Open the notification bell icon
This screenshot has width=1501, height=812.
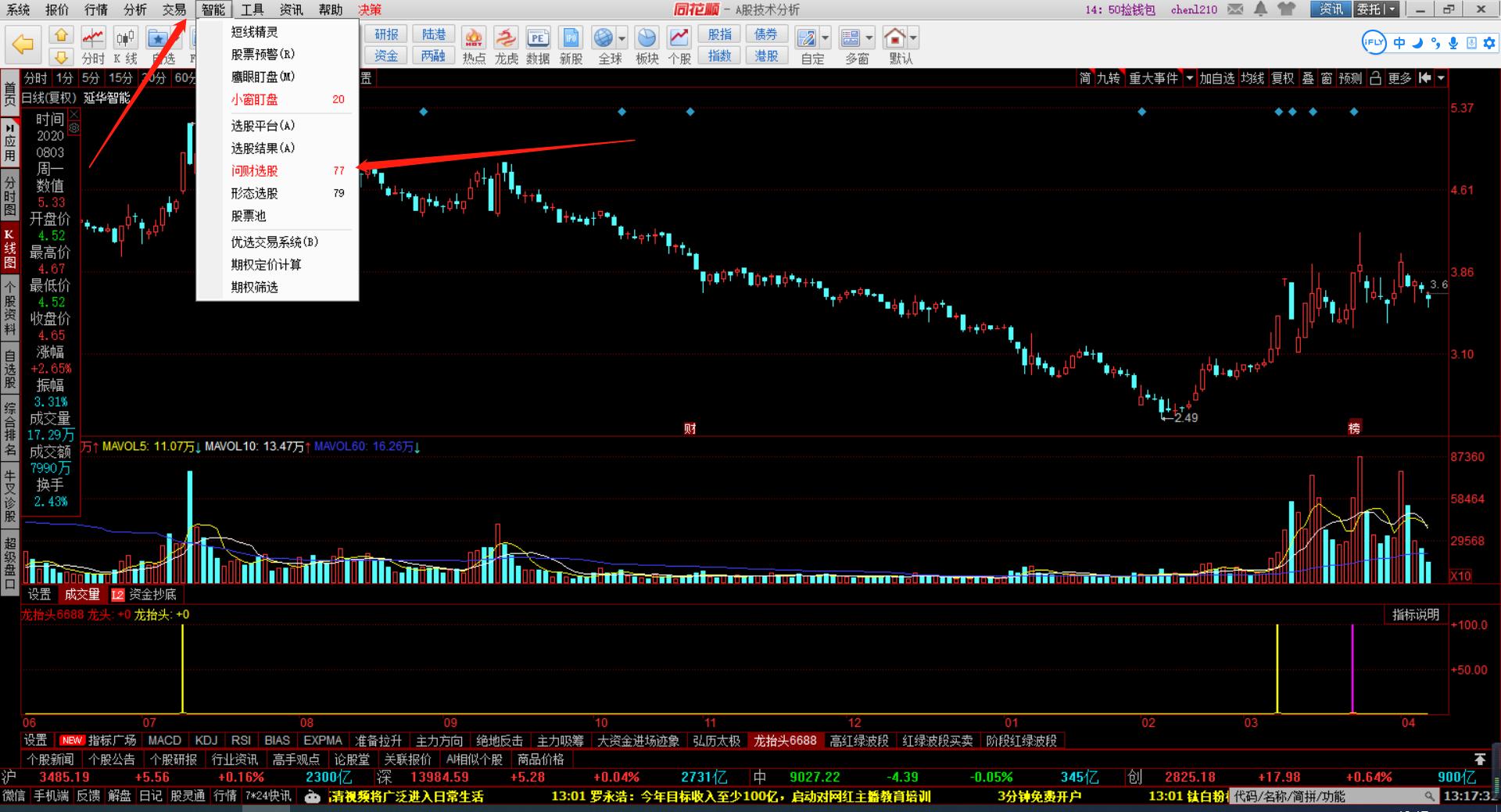point(1260,9)
